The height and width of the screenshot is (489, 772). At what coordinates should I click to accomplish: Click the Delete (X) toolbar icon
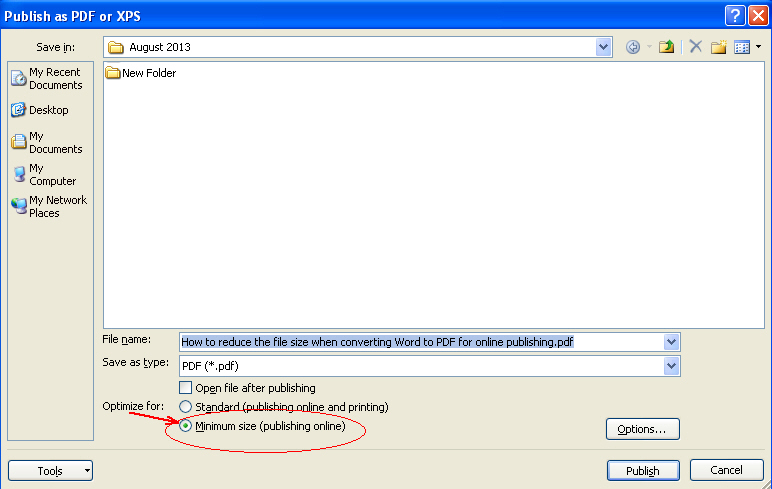[695, 47]
